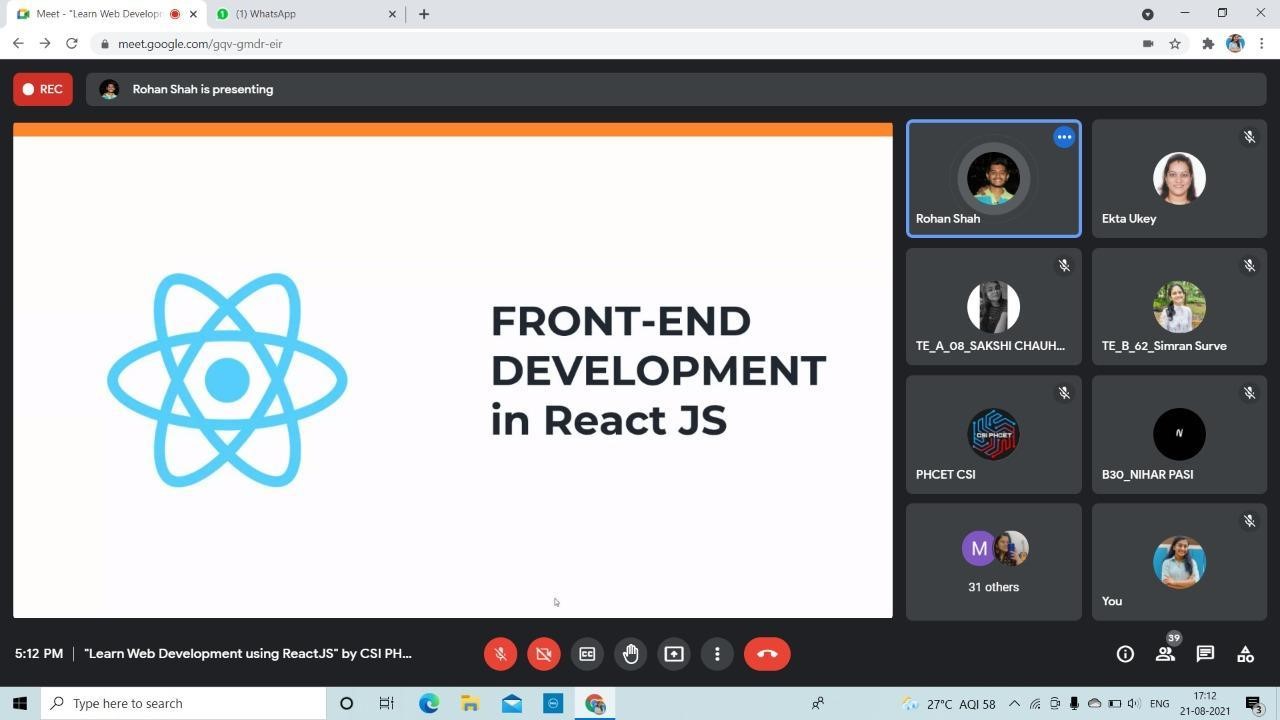The width and height of the screenshot is (1280, 720).
Task: Select Ekta Ukey's participant tile
Action: (1179, 178)
